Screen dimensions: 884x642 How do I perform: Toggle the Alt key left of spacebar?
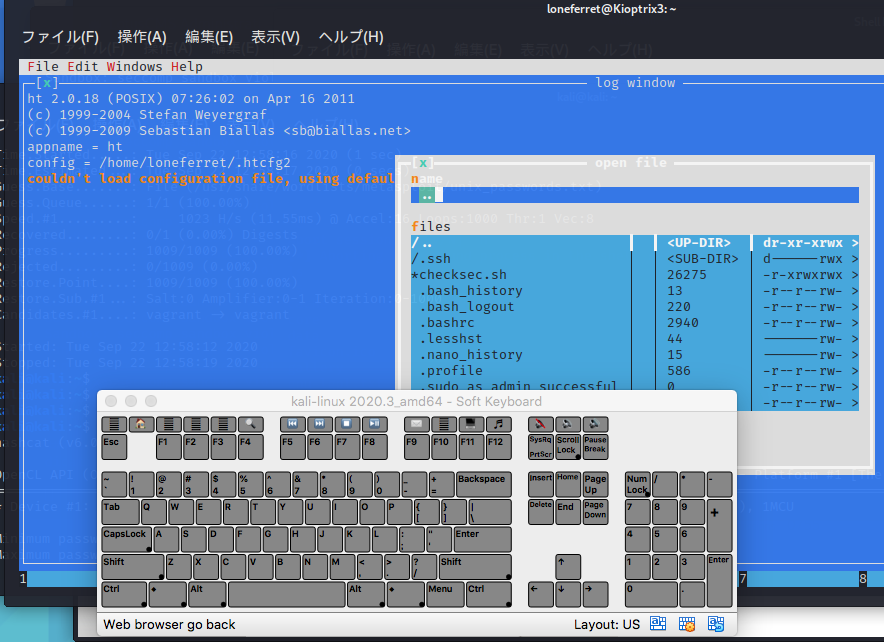tap(207, 594)
